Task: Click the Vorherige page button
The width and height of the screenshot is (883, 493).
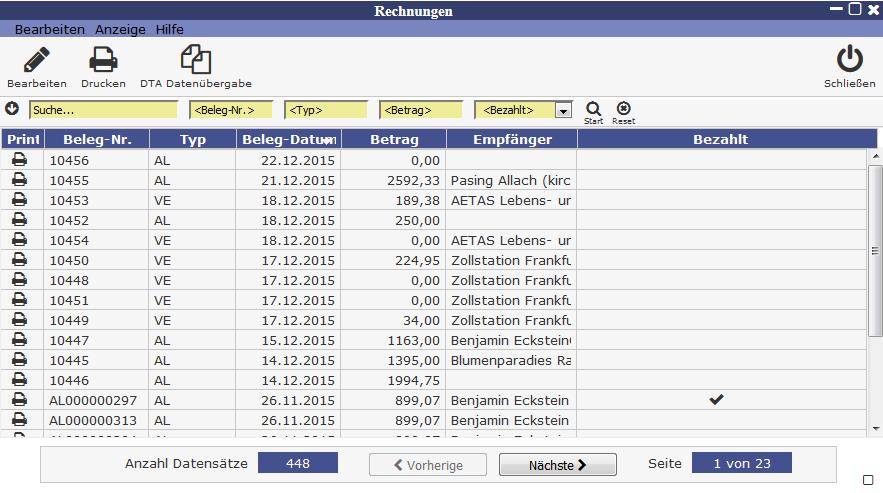Action: tap(428, 465)
